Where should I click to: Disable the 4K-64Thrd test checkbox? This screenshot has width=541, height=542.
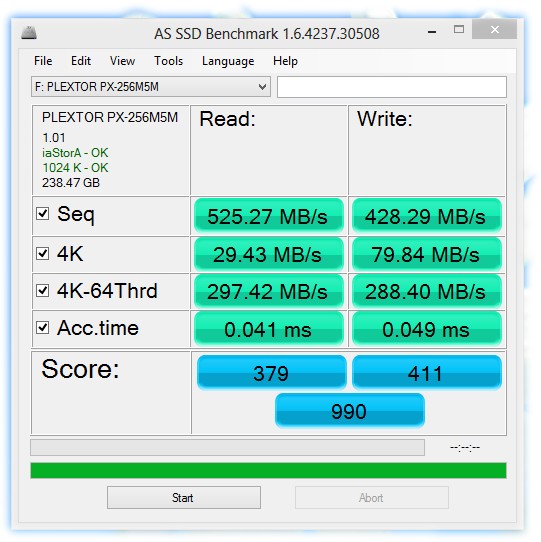click(x=43, y=290)
